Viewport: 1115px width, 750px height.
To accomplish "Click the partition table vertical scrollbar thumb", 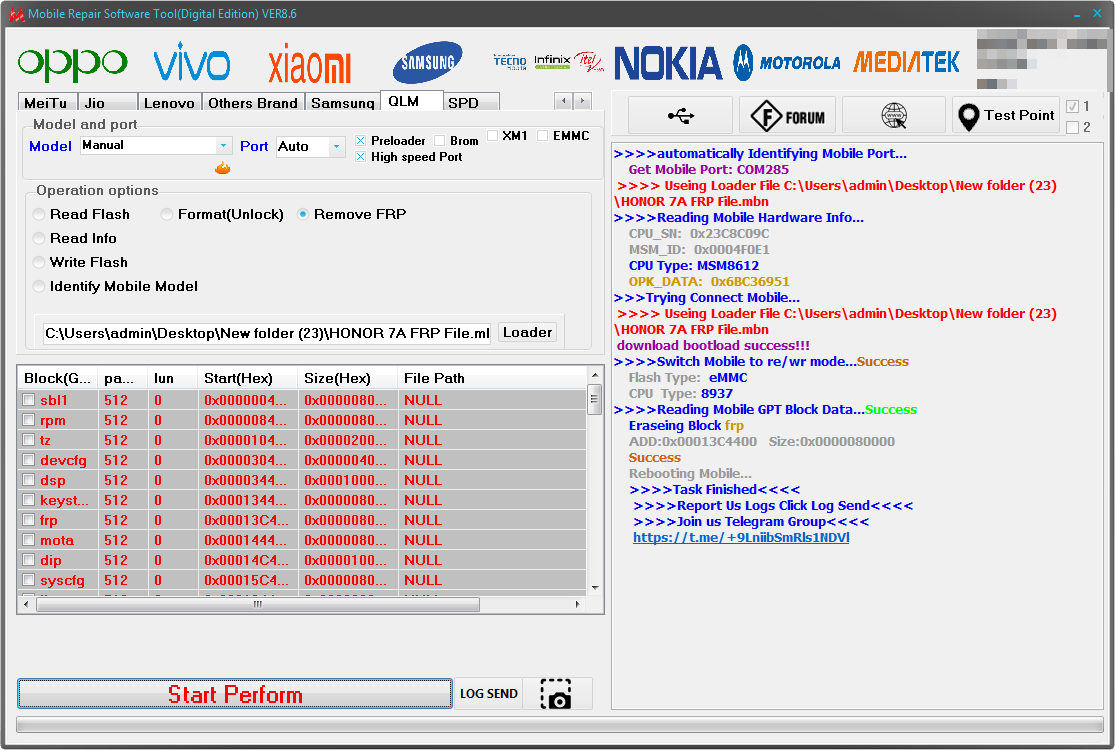I will pos(595,398).
